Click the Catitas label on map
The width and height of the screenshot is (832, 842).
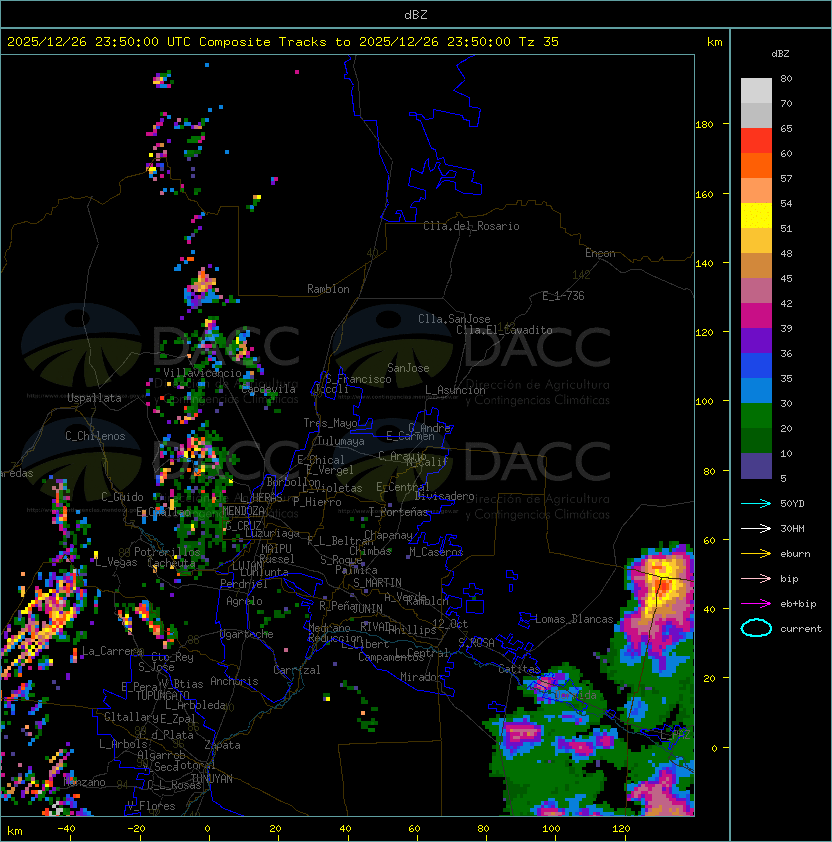click(x=519, y=669)
